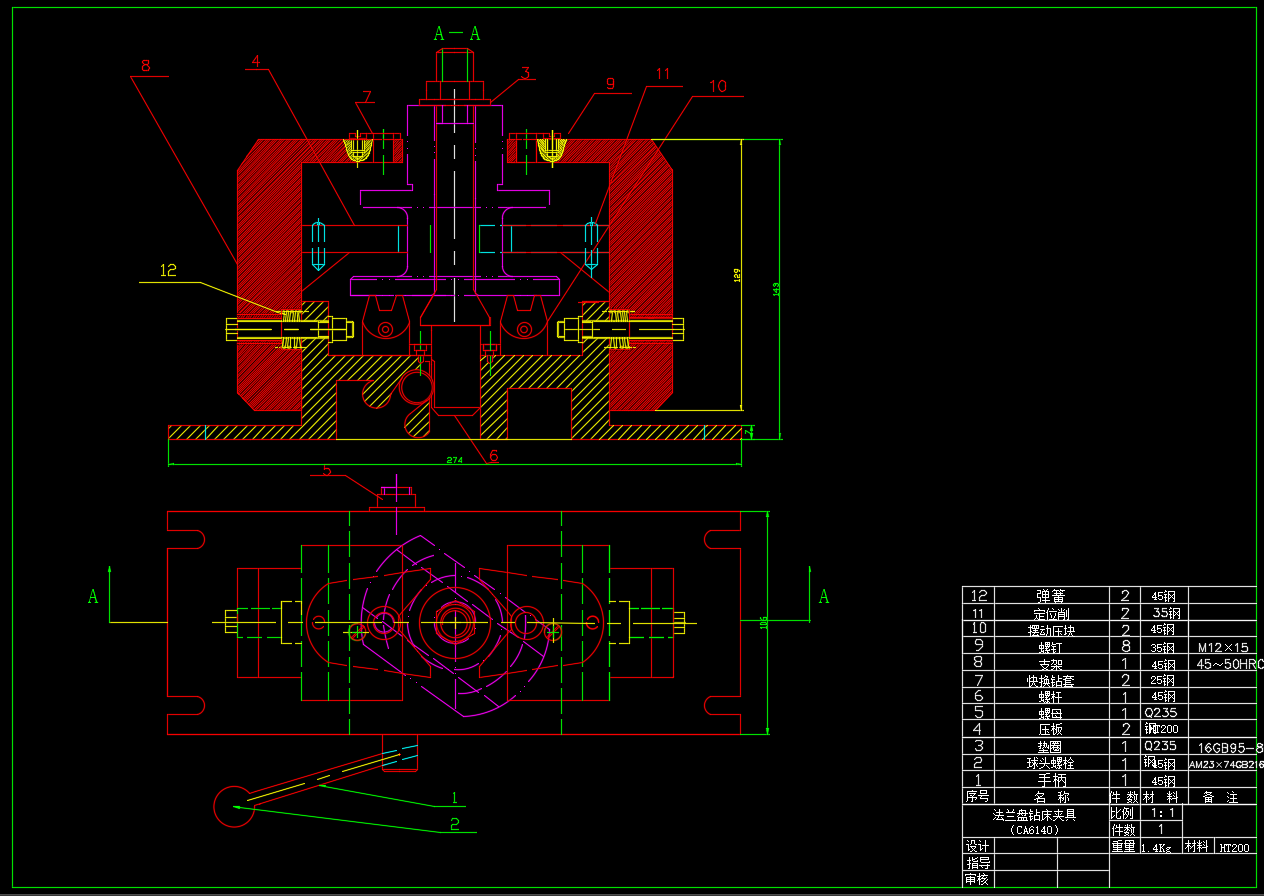
Task: Select callout number 1 near handle
Action: point(454,797)
